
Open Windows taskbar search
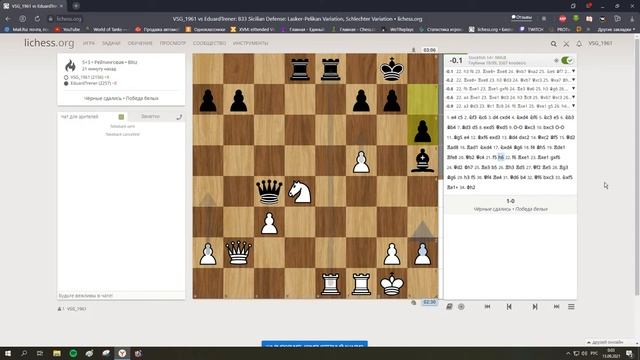(x=24, y=353)
